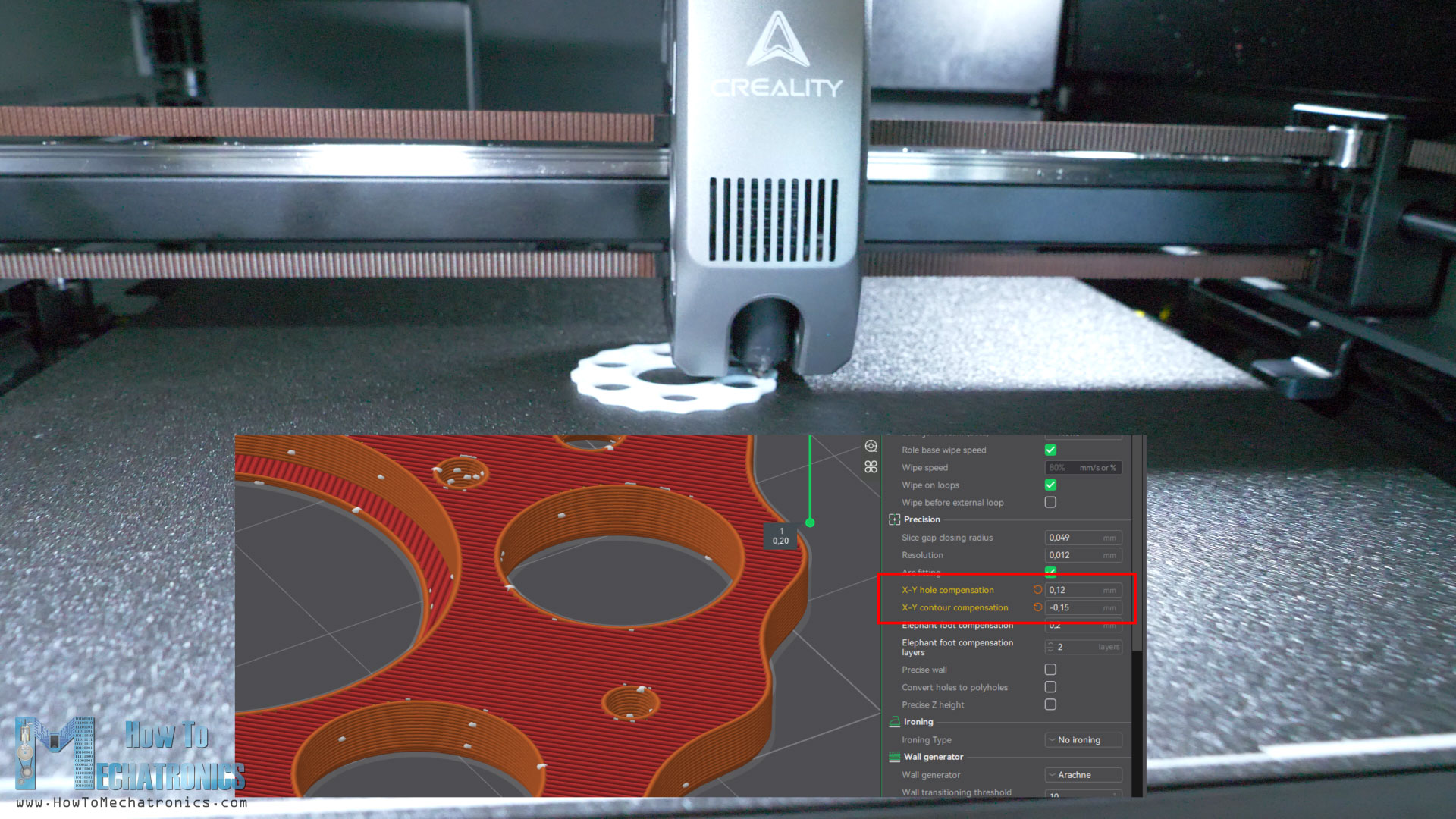The width and height of the screenshot is (1456, 819).
Task: Disable Role base wipe speed checkbox
Action: tap(1050, 450)
